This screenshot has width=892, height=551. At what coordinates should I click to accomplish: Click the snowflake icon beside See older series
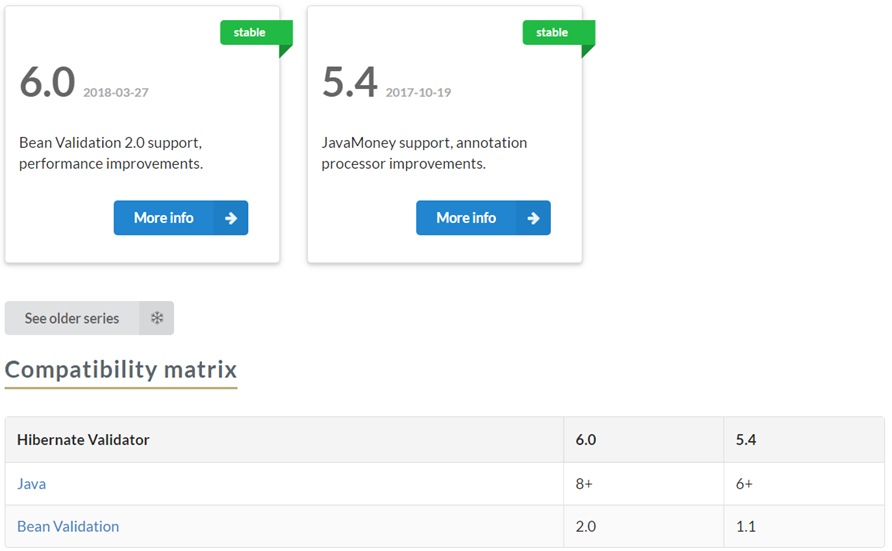(x=157, y=318)
